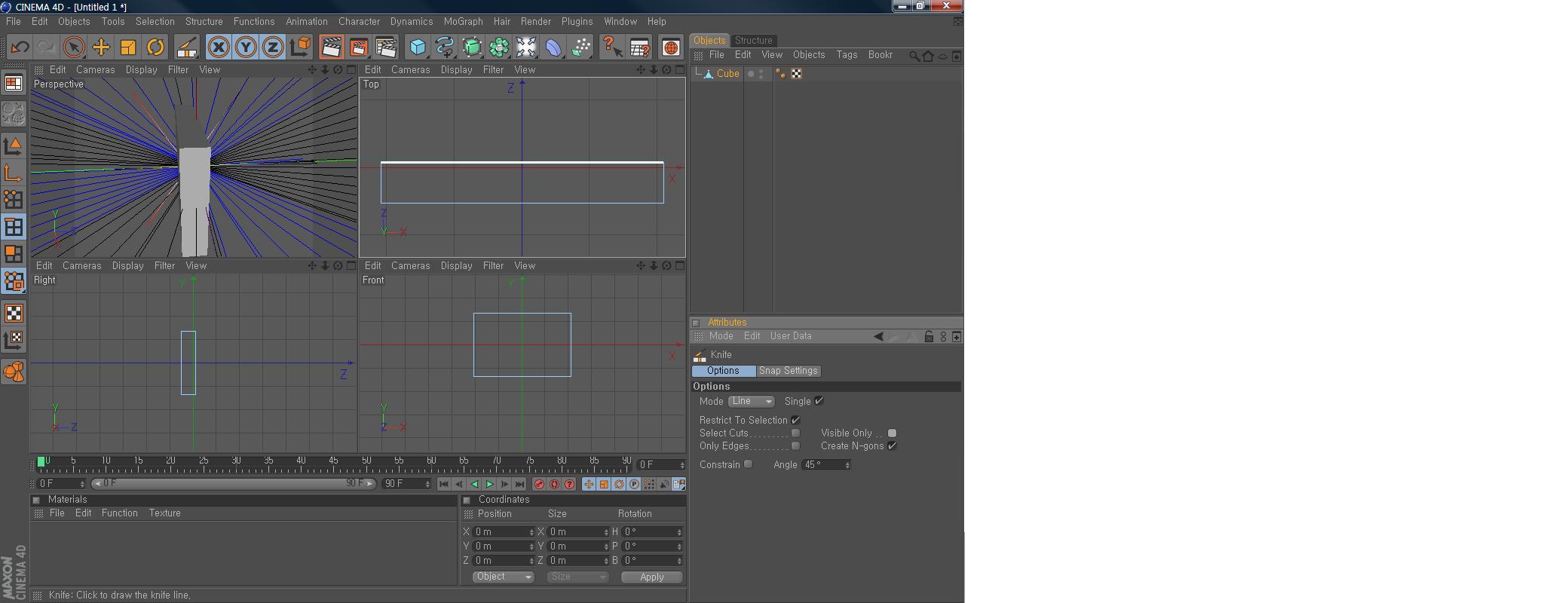Toggle Z axis lock
Image resolution: width=1568 pixels, height=603 pixels.
pos(273,47)
